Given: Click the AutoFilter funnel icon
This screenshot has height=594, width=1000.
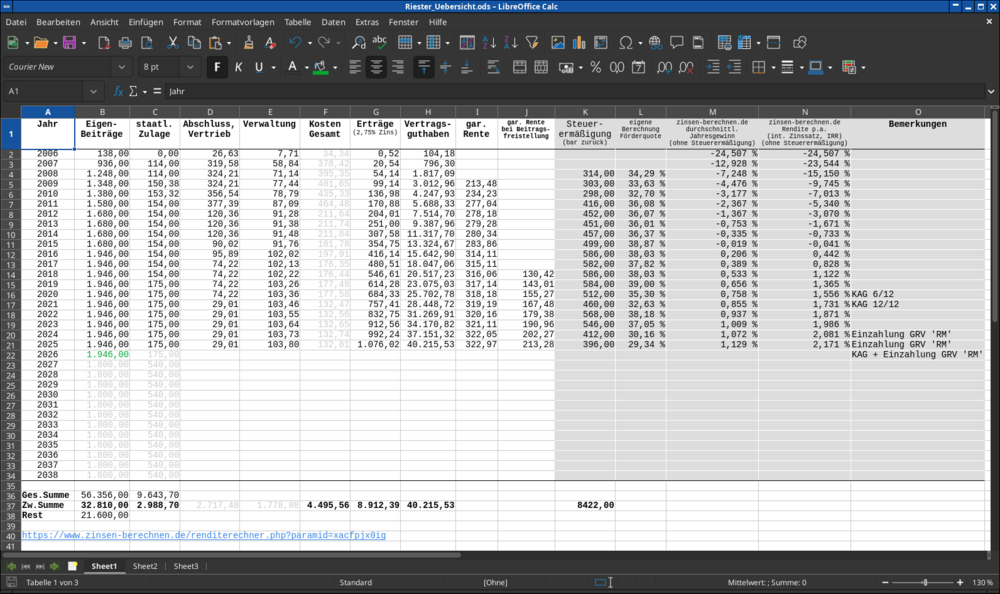Looking at the screenshot, I should pos(532,43).
